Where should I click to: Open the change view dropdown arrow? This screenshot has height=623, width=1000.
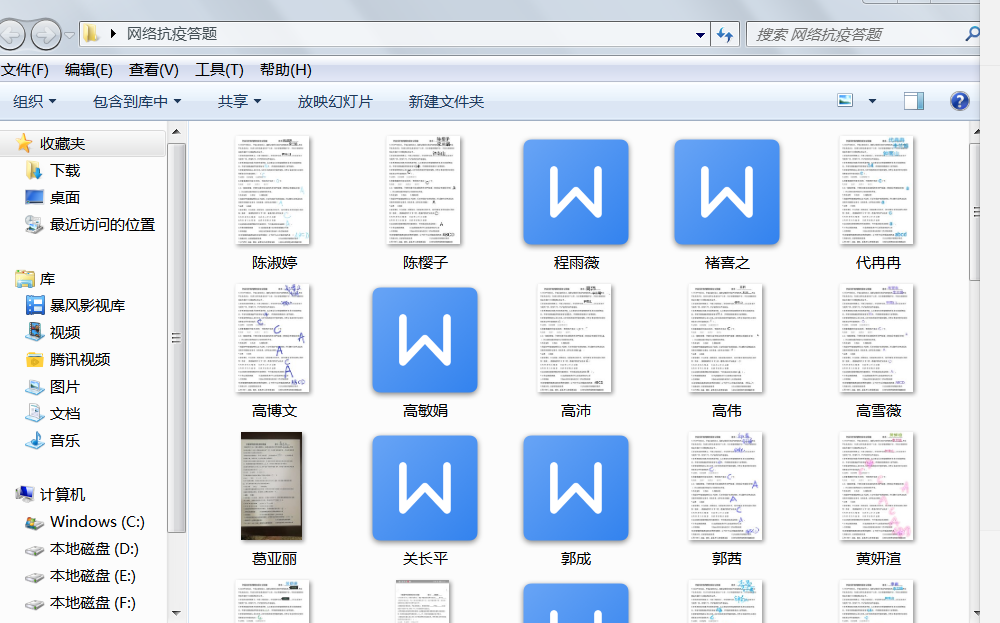872,101
